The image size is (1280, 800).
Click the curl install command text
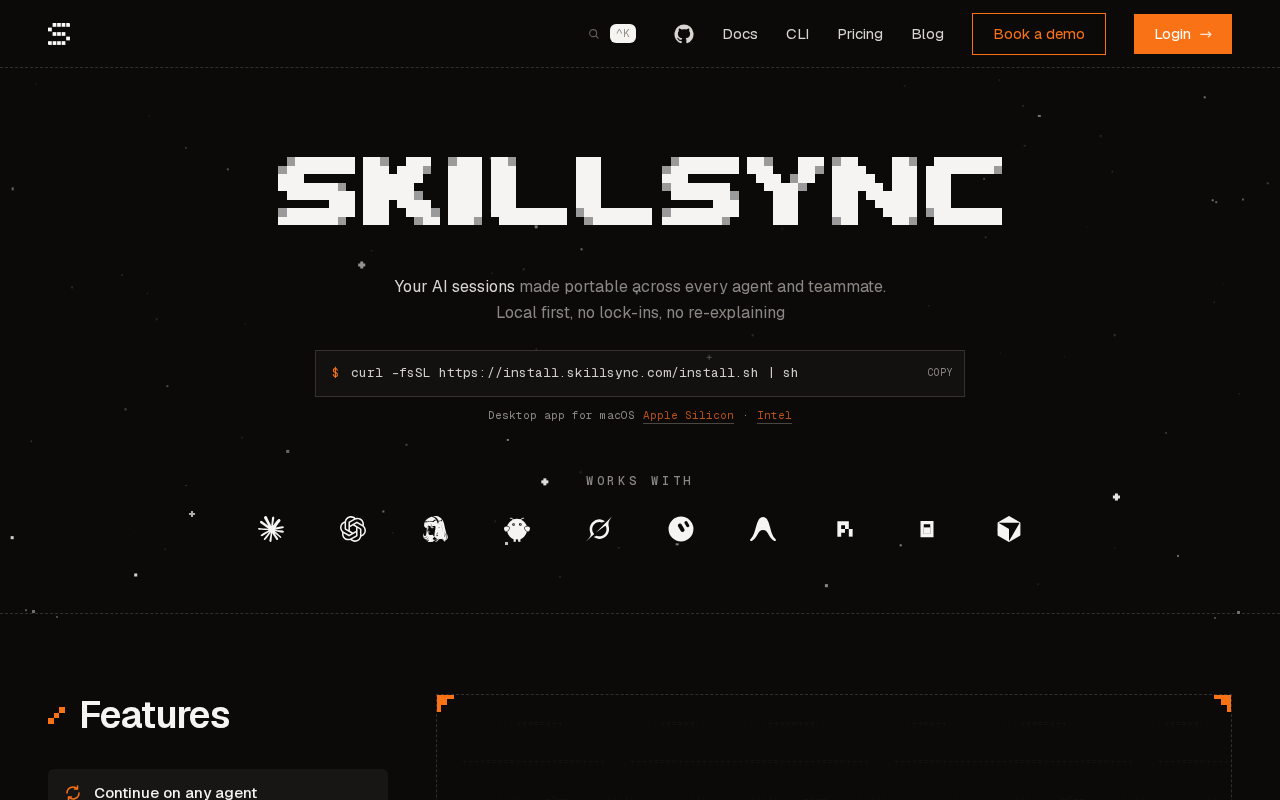574,373
